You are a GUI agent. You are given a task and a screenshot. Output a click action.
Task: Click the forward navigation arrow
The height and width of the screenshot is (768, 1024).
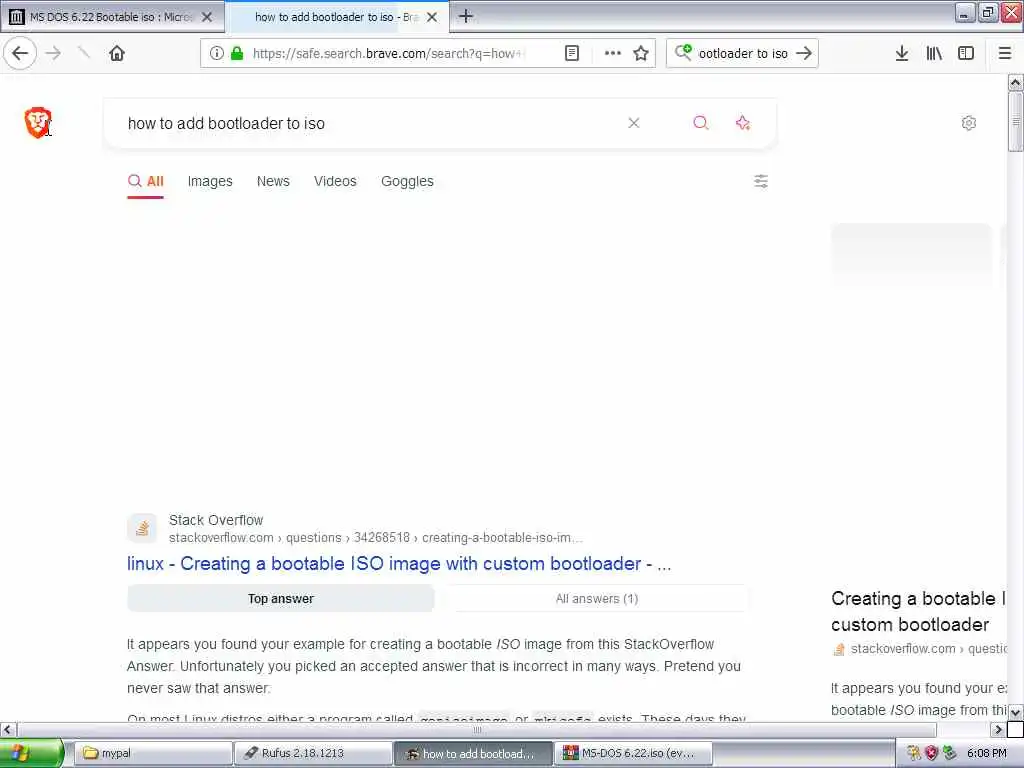click(54, 54)
